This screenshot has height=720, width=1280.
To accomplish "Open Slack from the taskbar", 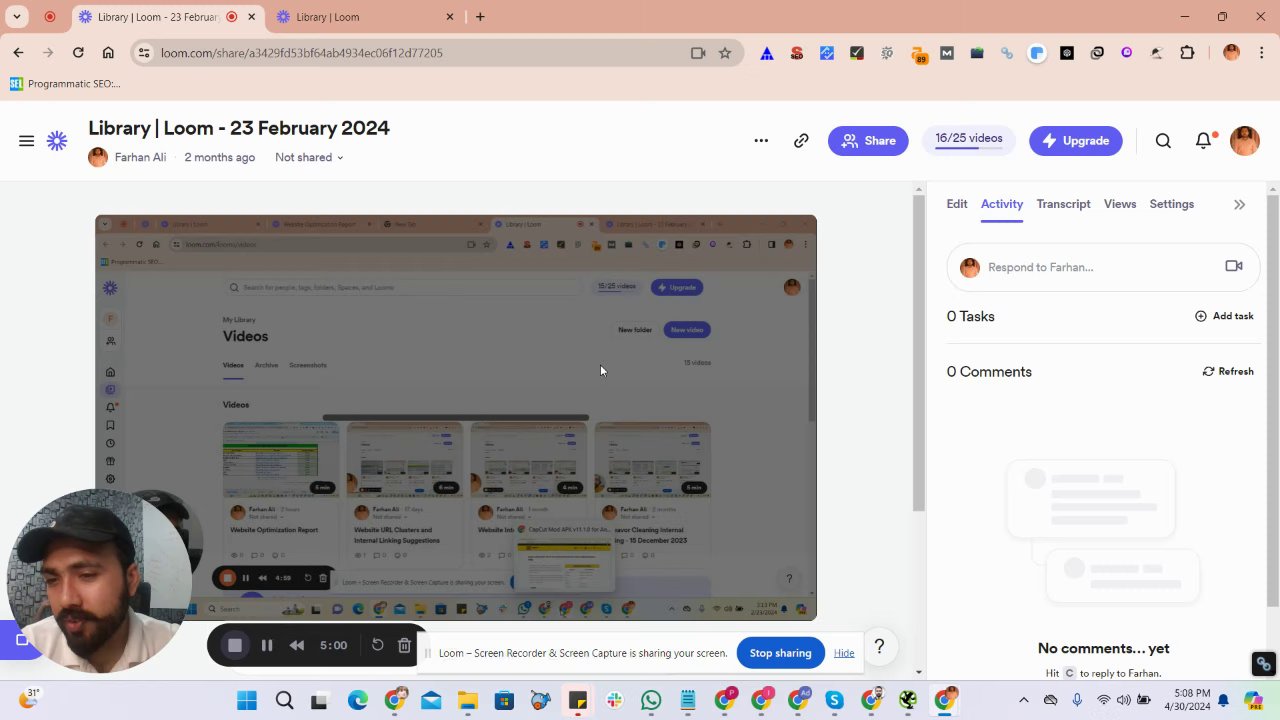I will (x=614, y=701).
